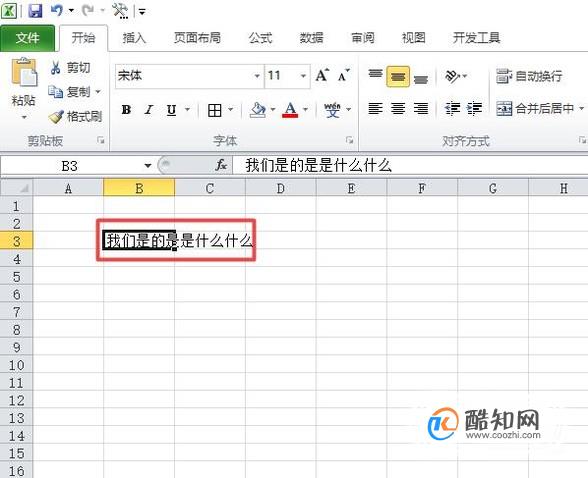Expand the Name Box dropdown arrow

click(x=148, y=165)
